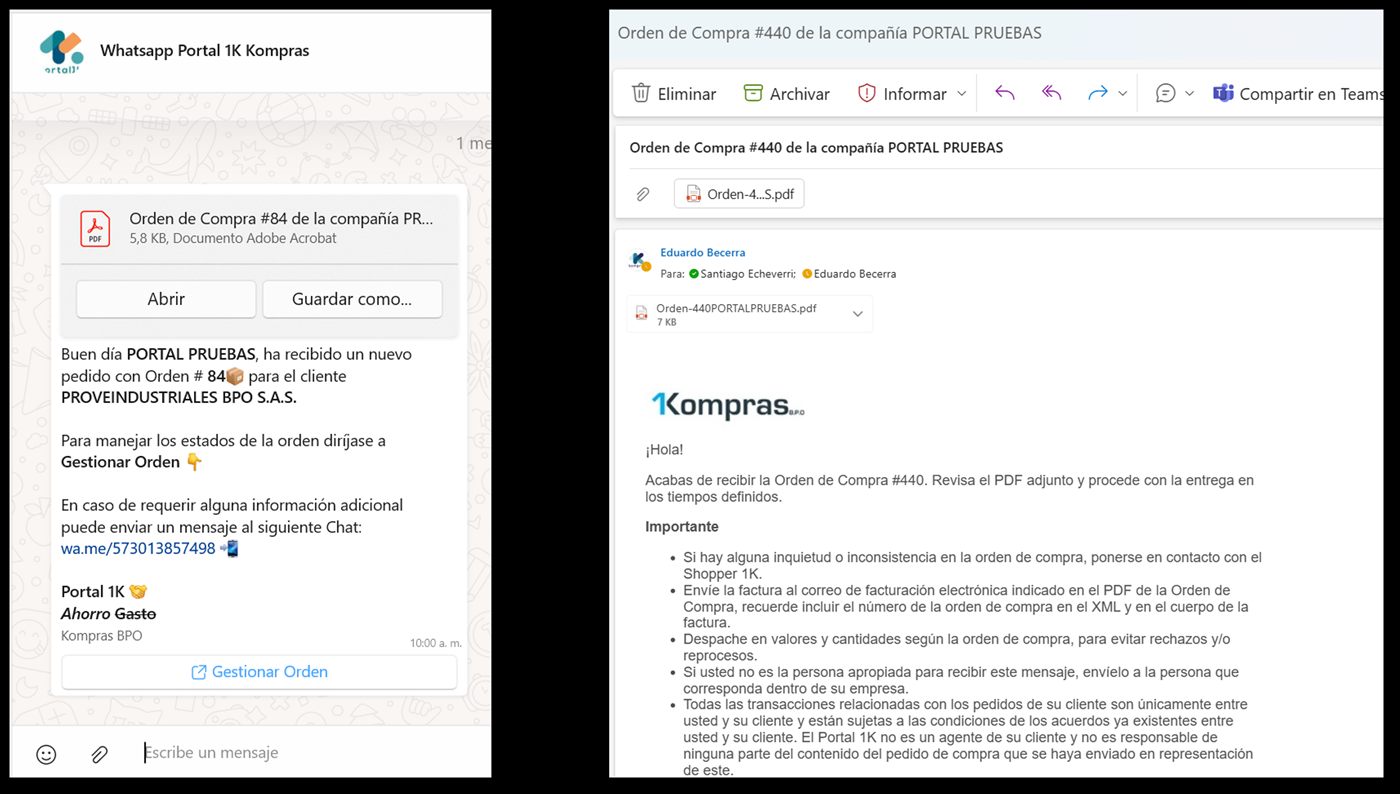
Task: Click recipient Santiago Echeverri
Action: (x=747, y=273)
